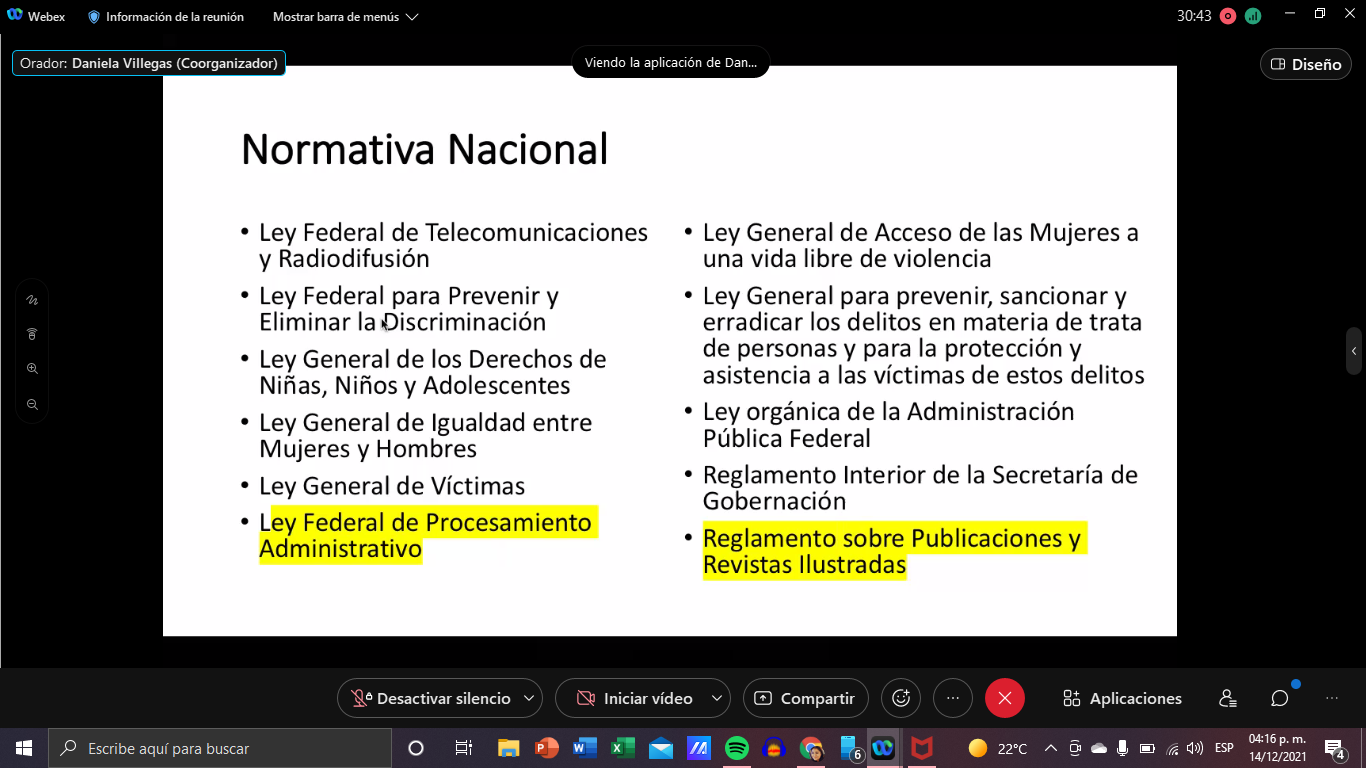
Task: Click the remote control icon below annotate
Action: 32,334
